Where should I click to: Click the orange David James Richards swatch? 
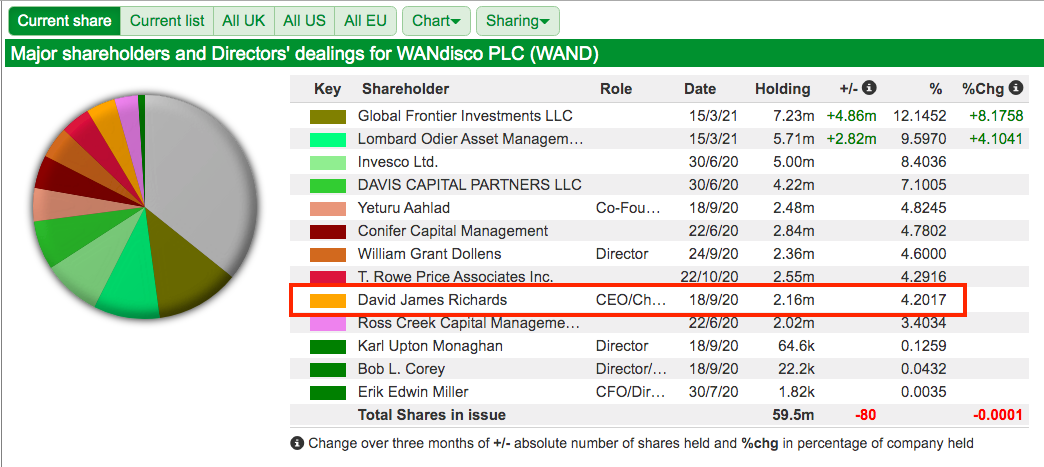328,300
